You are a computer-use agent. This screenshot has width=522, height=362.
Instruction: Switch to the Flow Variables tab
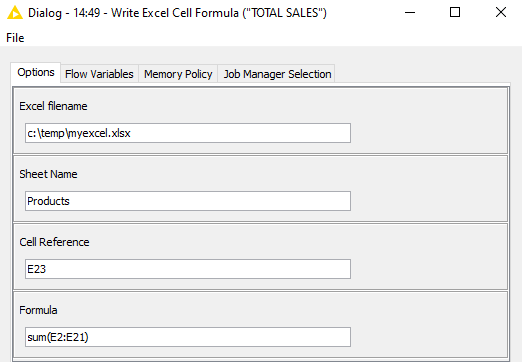click(x=99, y=74)
